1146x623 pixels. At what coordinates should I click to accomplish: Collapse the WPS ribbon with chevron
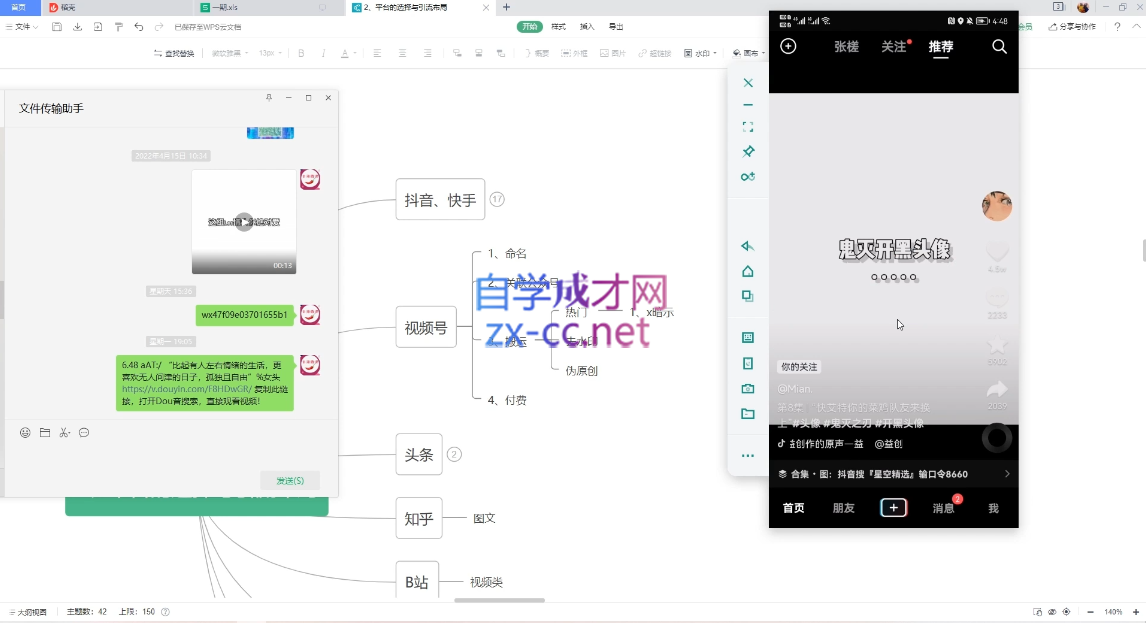coord(1136,27)
